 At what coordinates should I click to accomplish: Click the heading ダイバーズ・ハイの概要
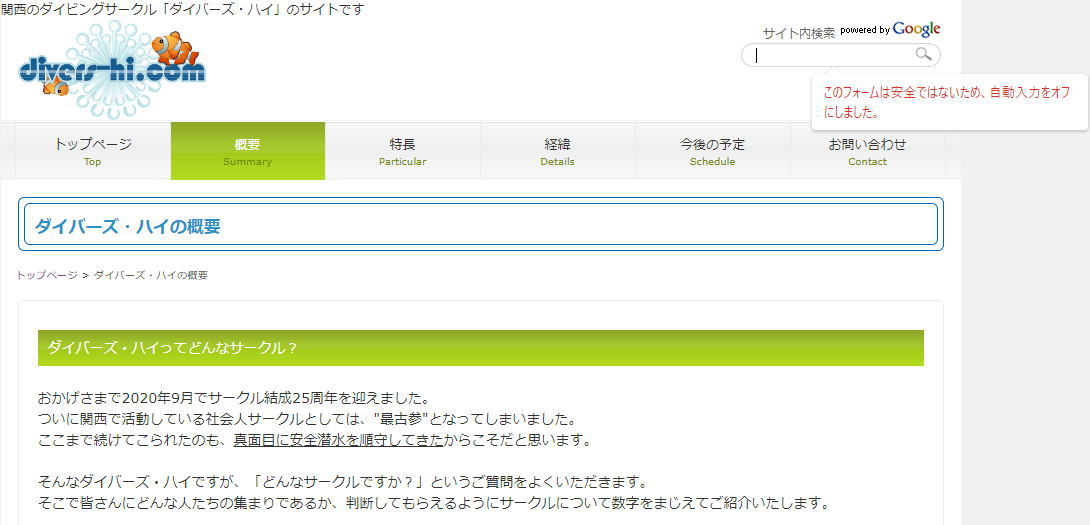(127, 226)
